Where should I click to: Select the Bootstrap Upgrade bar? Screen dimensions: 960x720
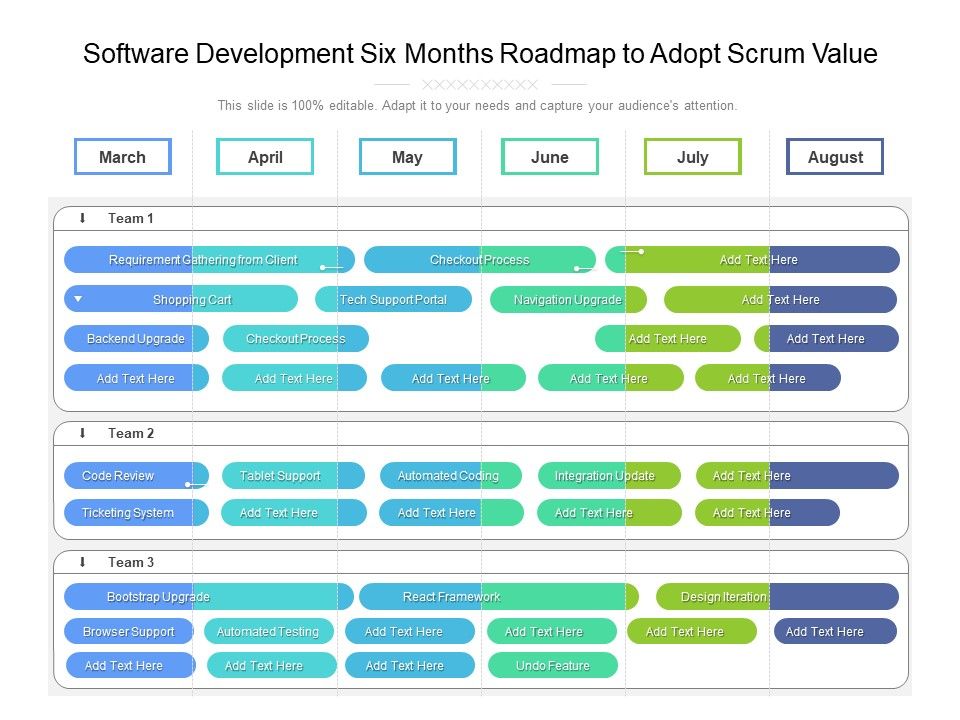pyautogui.click(x=209, y=596)
